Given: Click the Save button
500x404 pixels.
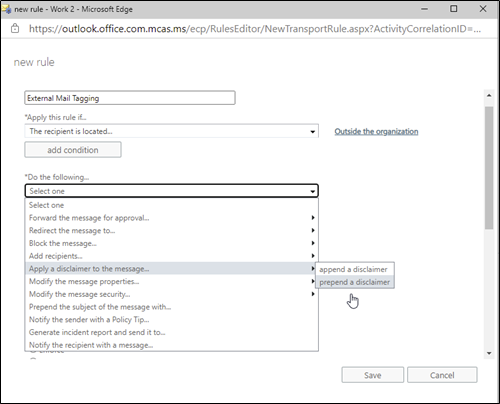Looking at the screenshot, I should point(372,375).
